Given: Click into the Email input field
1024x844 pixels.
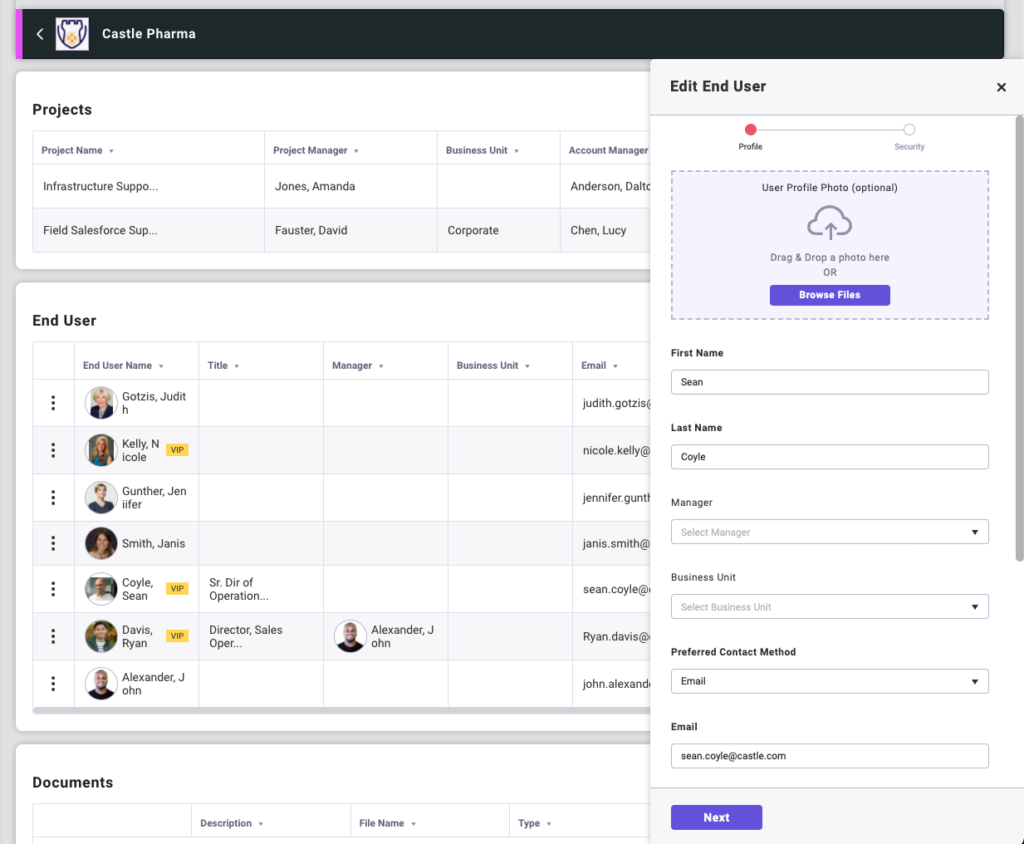Looking at the screenshot, I should (x=829, y=756).
